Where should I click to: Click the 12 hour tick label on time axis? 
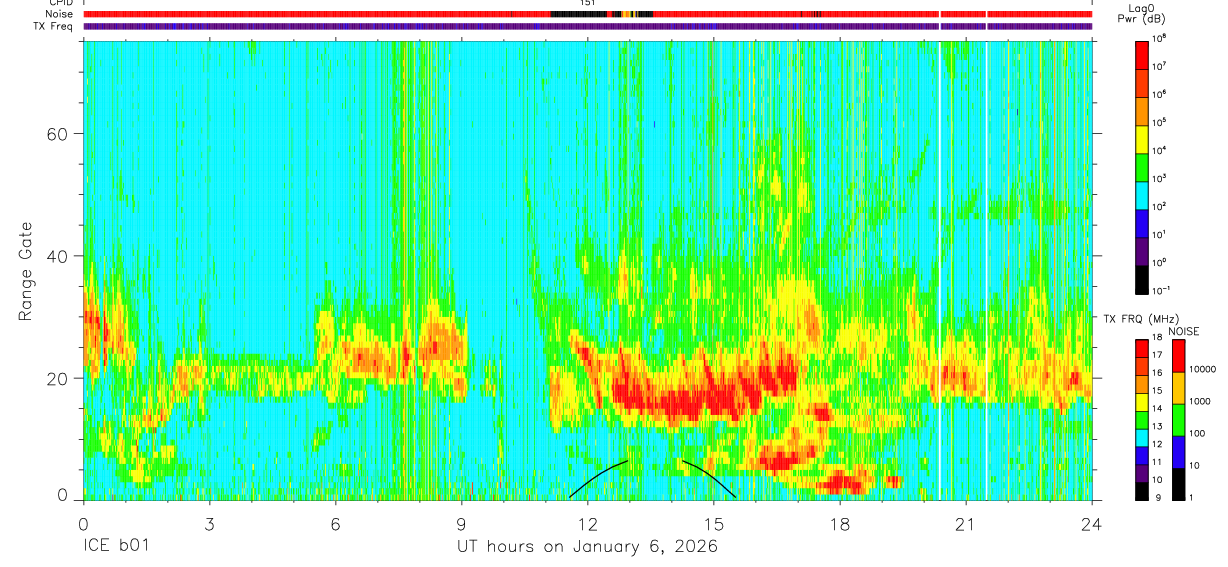tap(587, 524)
